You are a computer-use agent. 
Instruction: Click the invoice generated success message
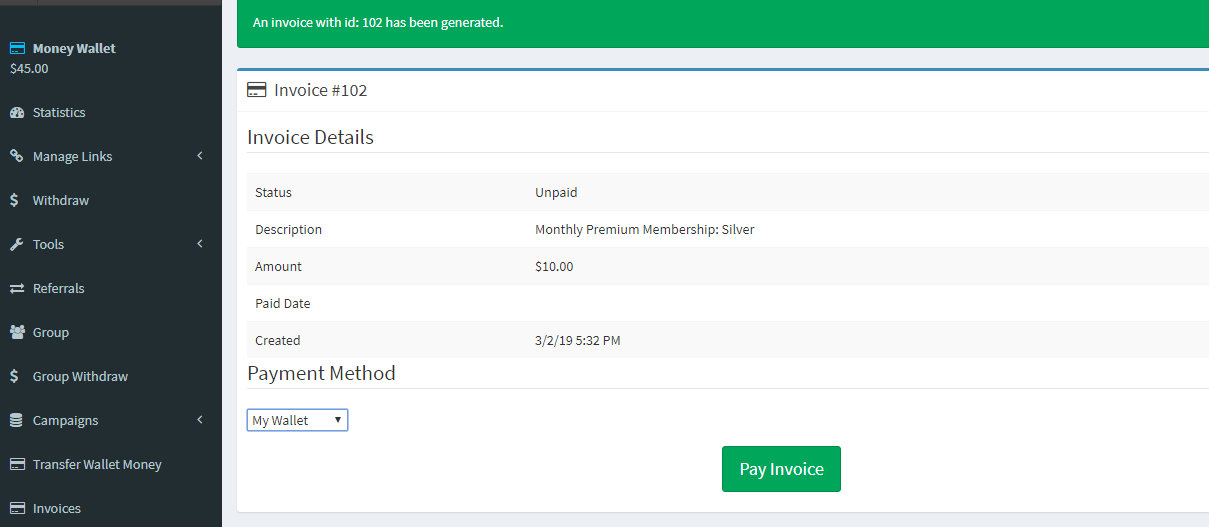[378, 22]
